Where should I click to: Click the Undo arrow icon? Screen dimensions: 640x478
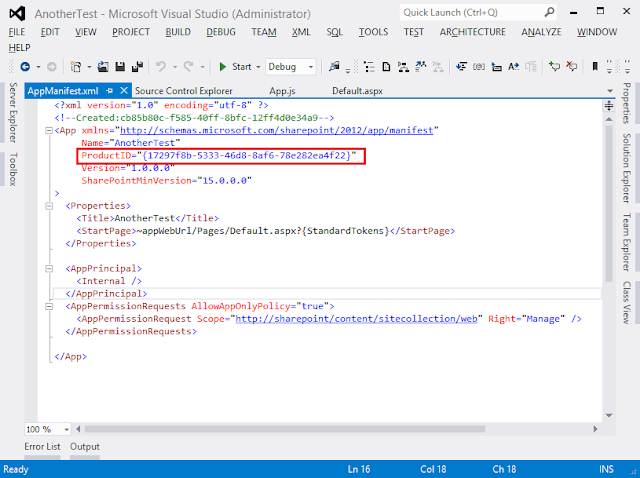(x=161, y=67)
